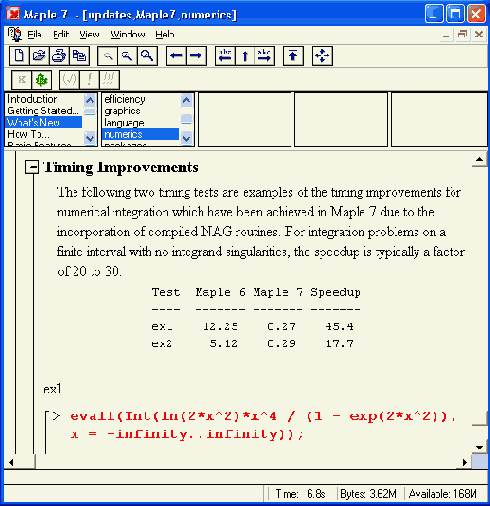Click the largest zoom magnifier icon
The image size is (490, 506).
147,56
